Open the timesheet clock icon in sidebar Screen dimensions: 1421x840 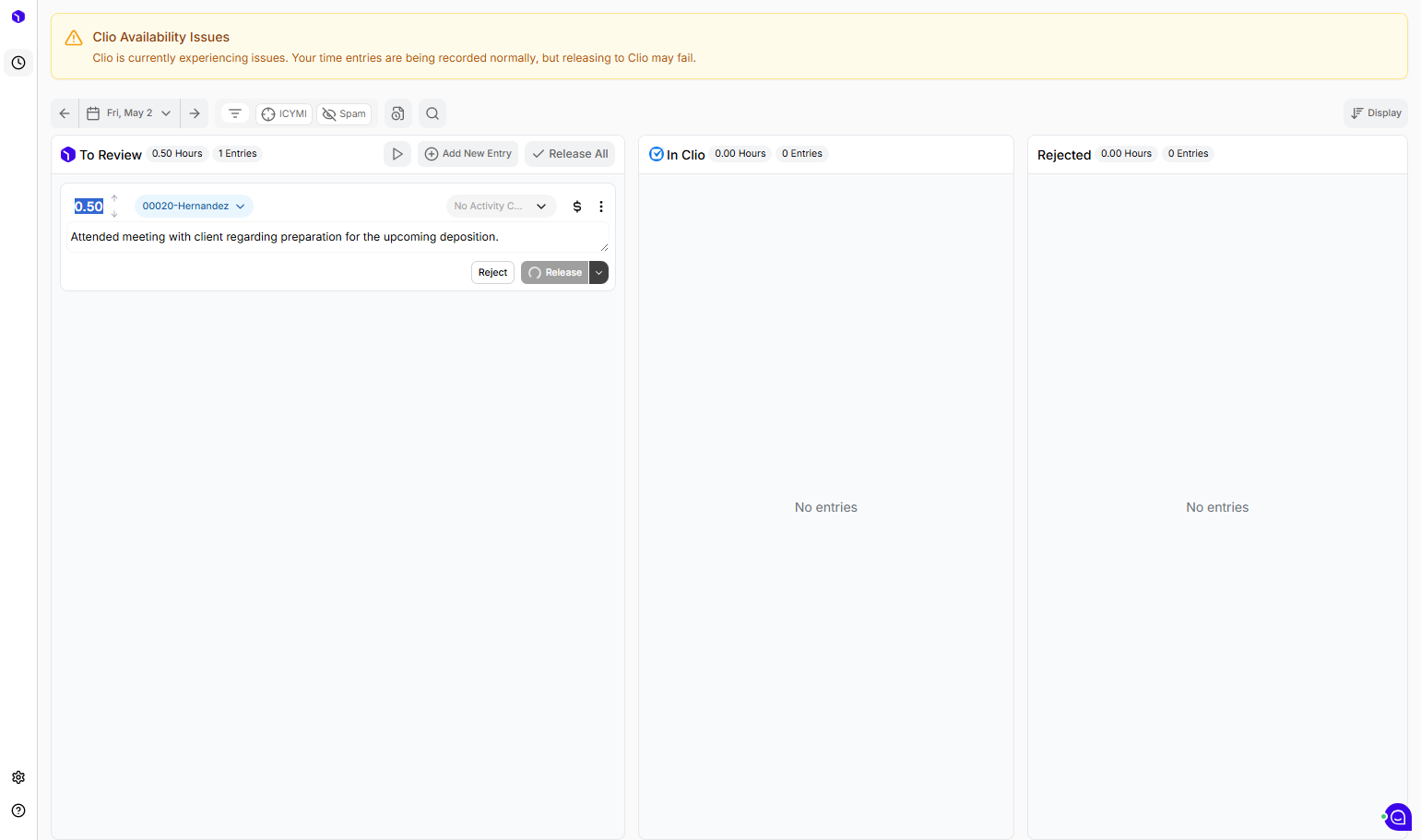click(x=18, y=63)
